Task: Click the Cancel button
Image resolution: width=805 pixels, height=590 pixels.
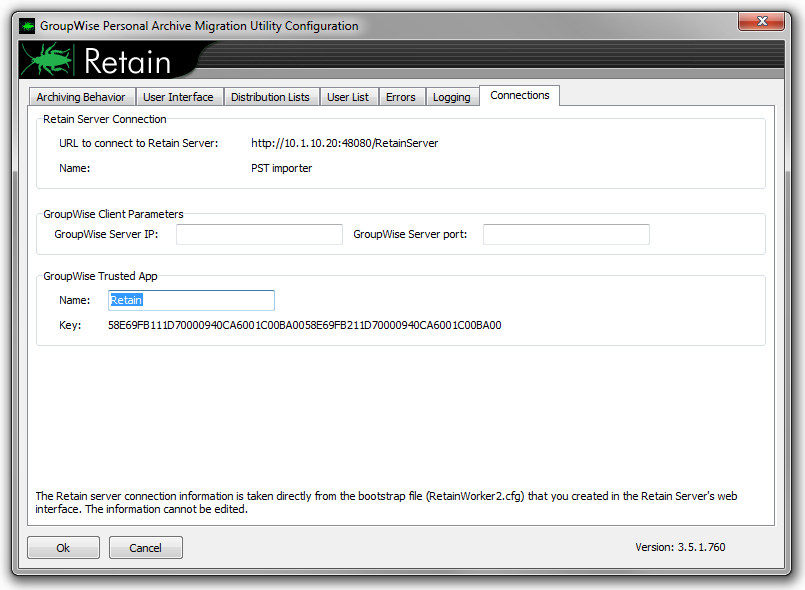Action: point(145,548)
